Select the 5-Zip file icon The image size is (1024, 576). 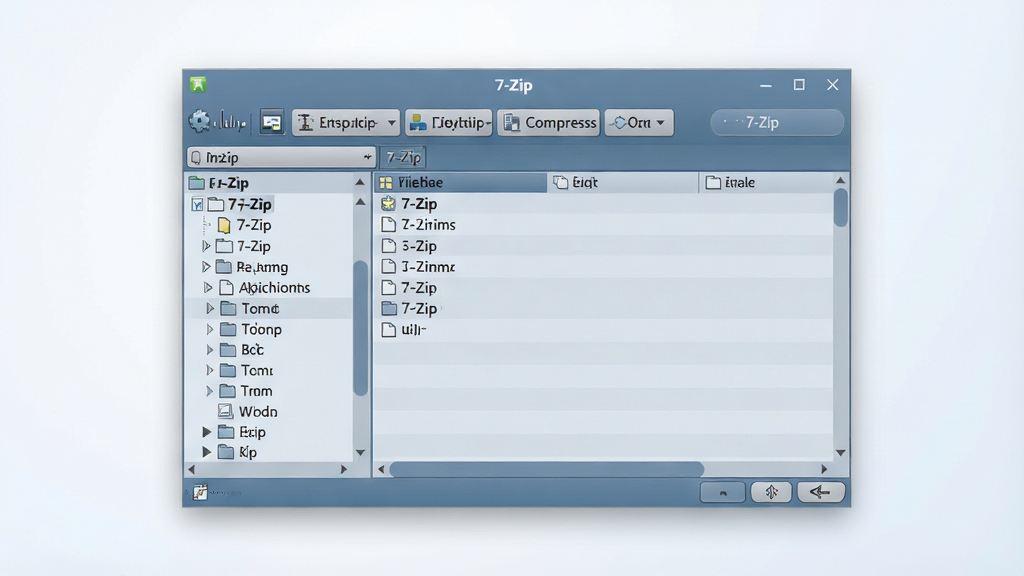point(389,246)
